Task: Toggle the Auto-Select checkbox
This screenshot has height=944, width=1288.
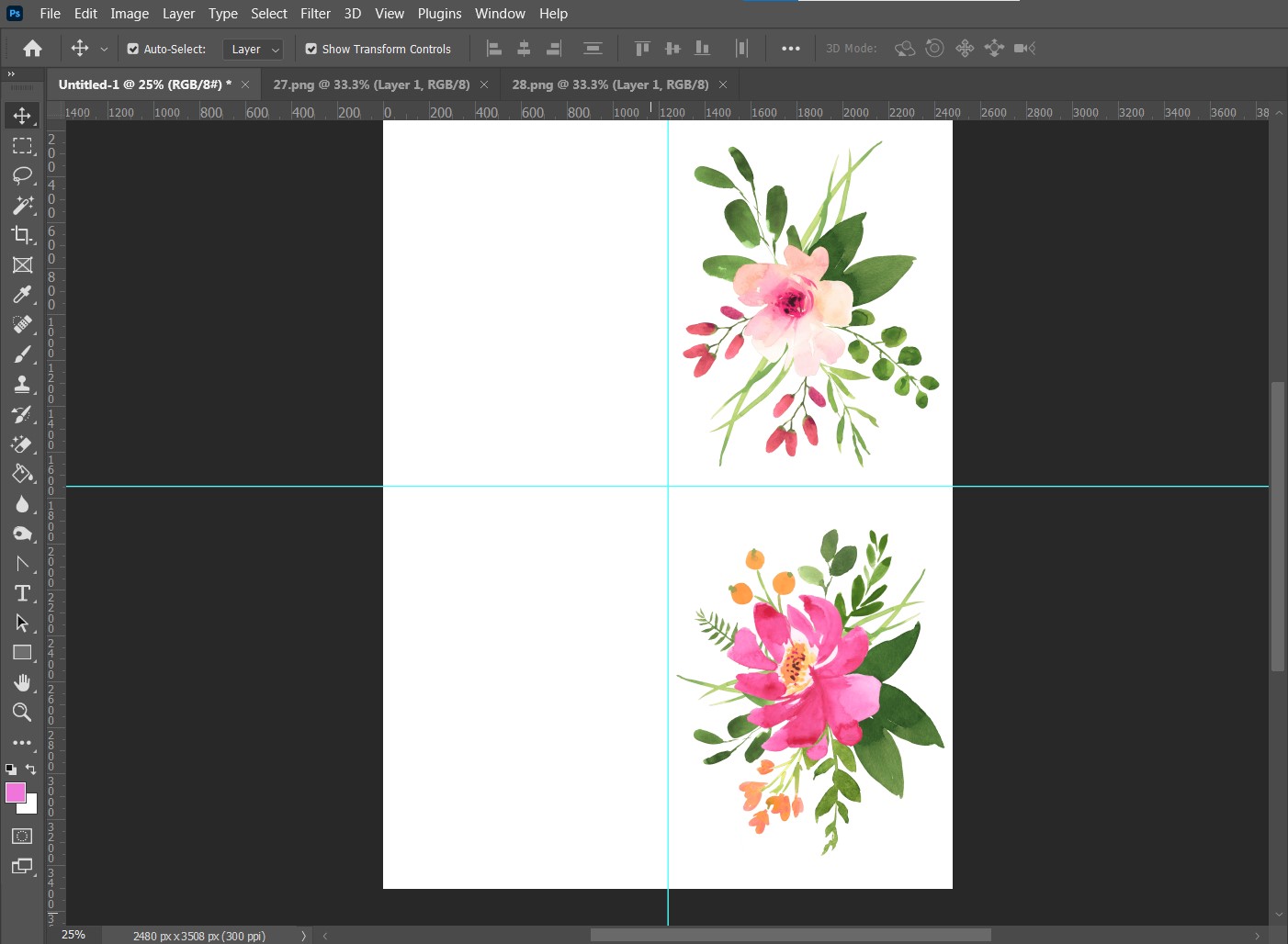Action: click(133, 49)
